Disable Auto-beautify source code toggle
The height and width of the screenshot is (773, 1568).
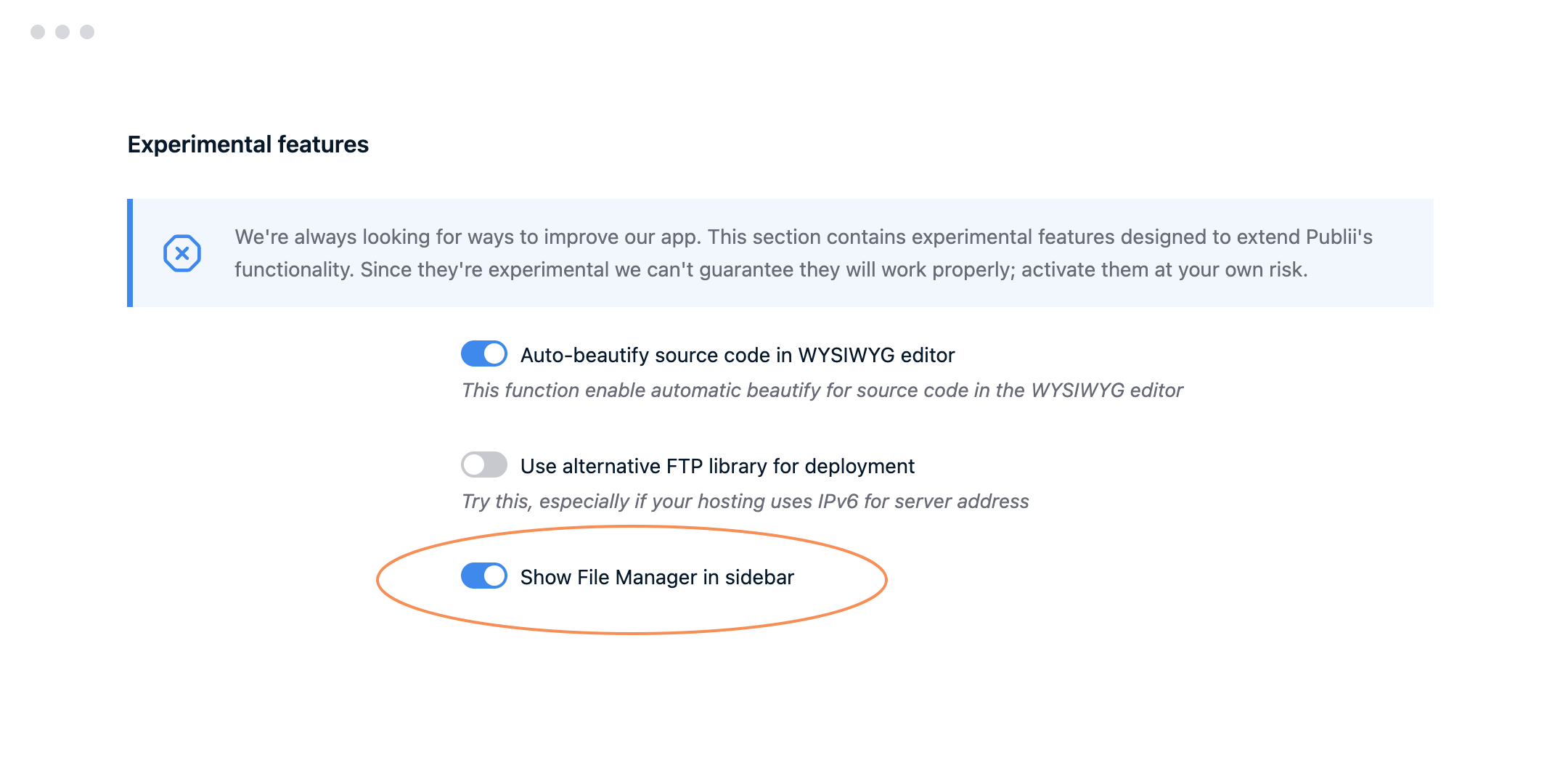click(484, 354)
